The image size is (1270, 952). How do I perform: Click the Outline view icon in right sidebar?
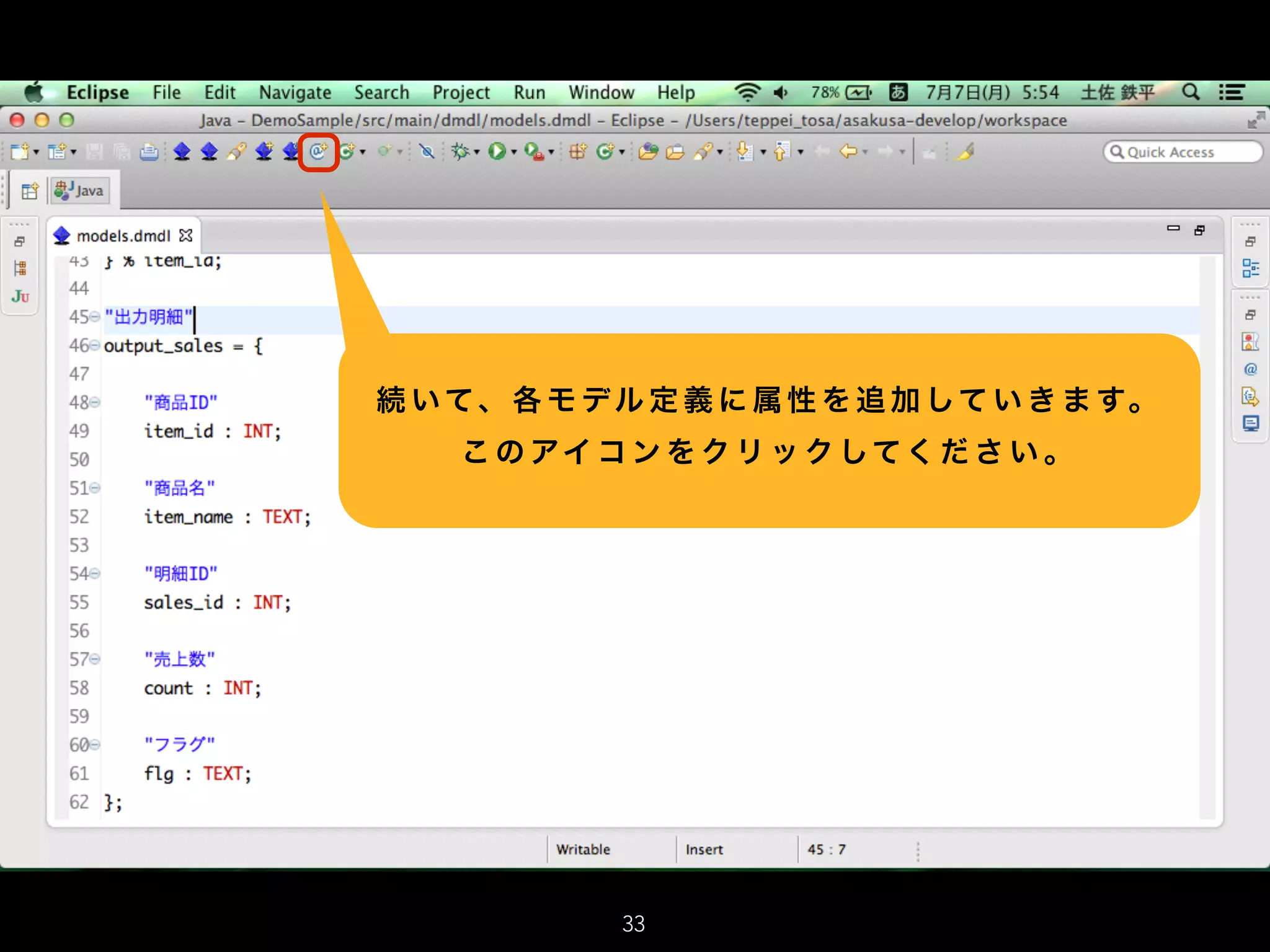(x=1251, y=268)
